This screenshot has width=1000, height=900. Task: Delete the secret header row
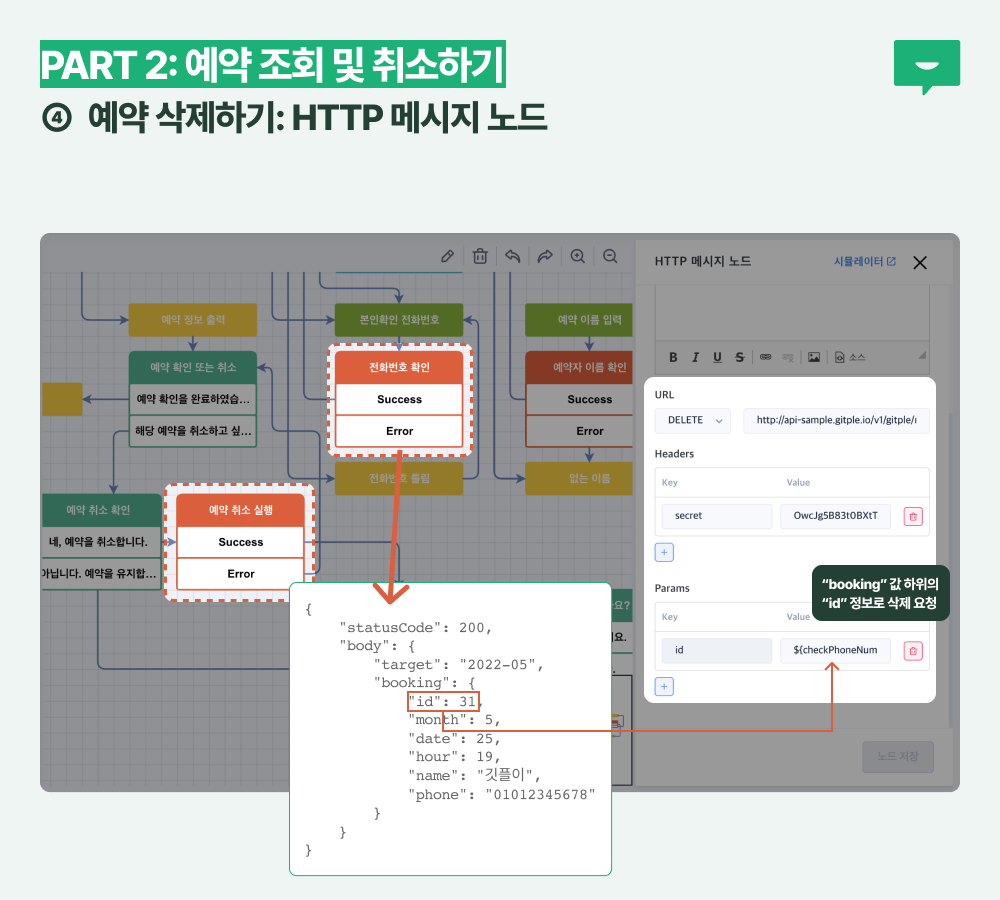[x=913, y=516]
